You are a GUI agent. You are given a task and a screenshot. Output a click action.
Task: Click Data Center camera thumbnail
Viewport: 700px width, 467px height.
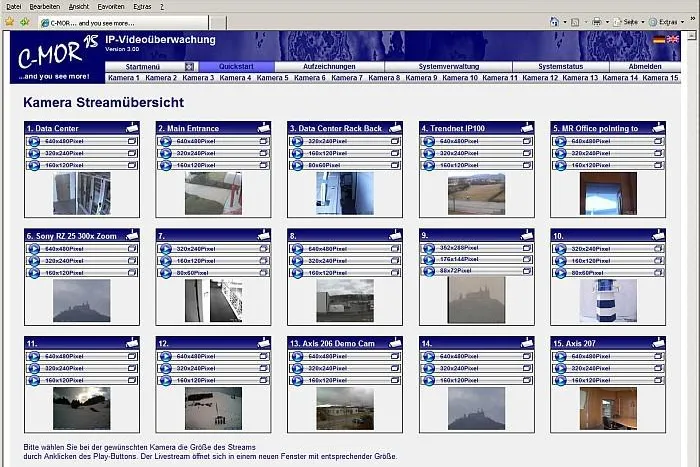82,194
